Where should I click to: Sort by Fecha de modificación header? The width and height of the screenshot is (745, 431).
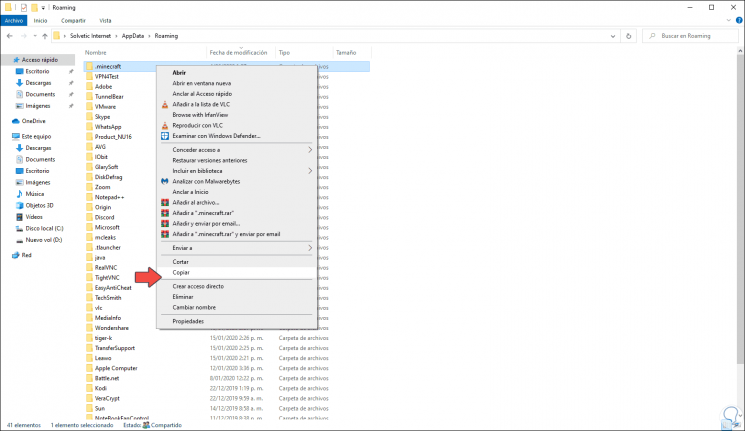click(x=241, y=53)
